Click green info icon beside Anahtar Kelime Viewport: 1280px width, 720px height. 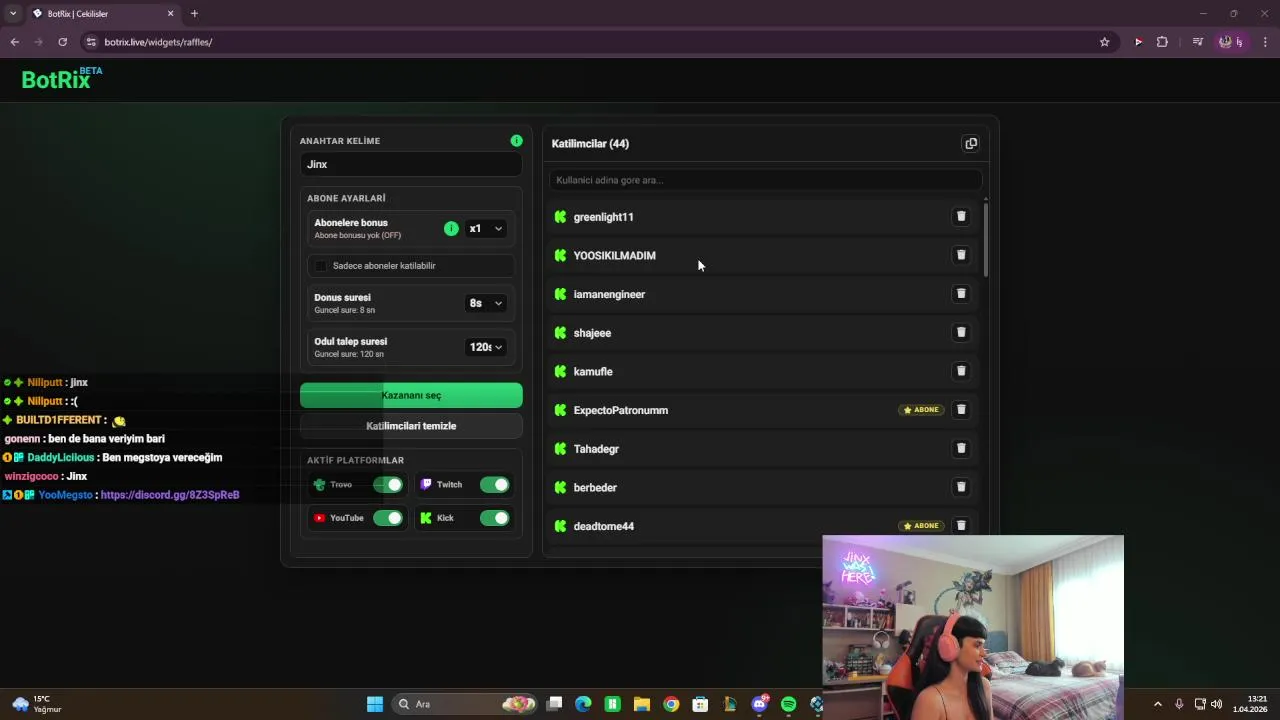(516, 141)
